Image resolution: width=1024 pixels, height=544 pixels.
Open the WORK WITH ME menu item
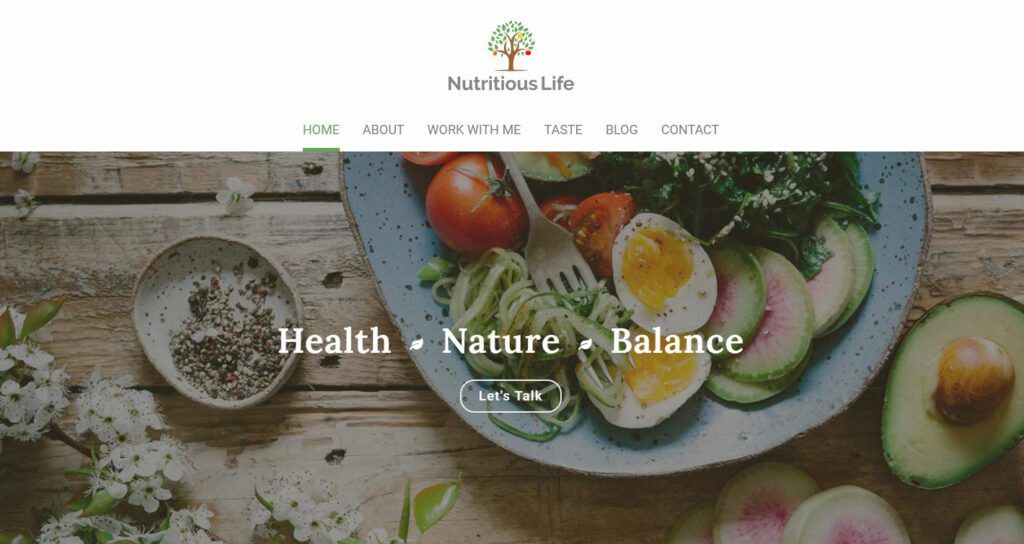(474, 130)
